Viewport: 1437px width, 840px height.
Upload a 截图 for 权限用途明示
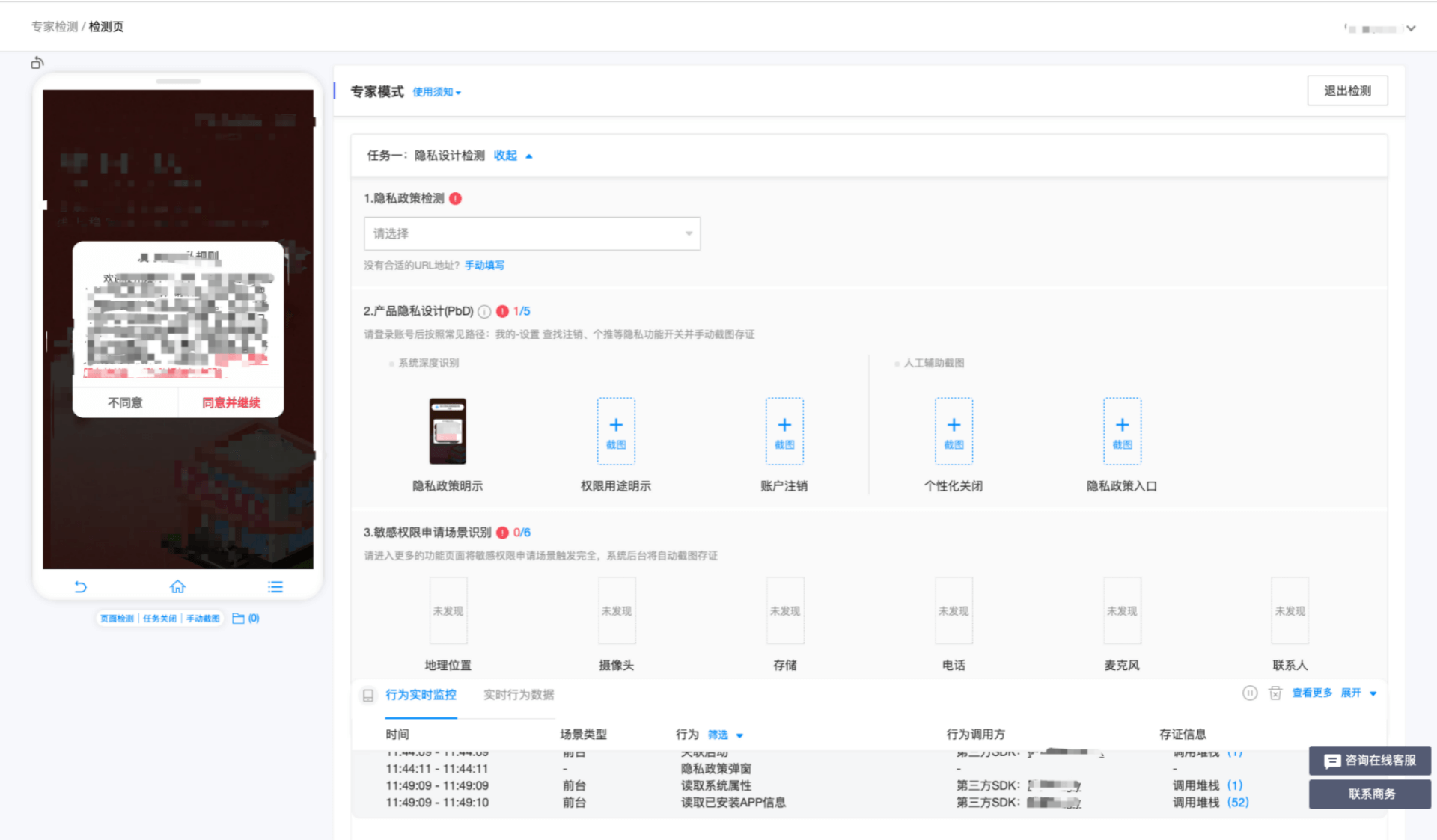point(616,432)
